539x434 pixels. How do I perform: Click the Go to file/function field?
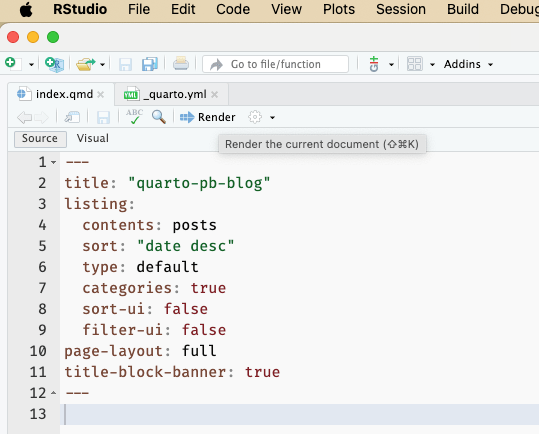point(275,64)
